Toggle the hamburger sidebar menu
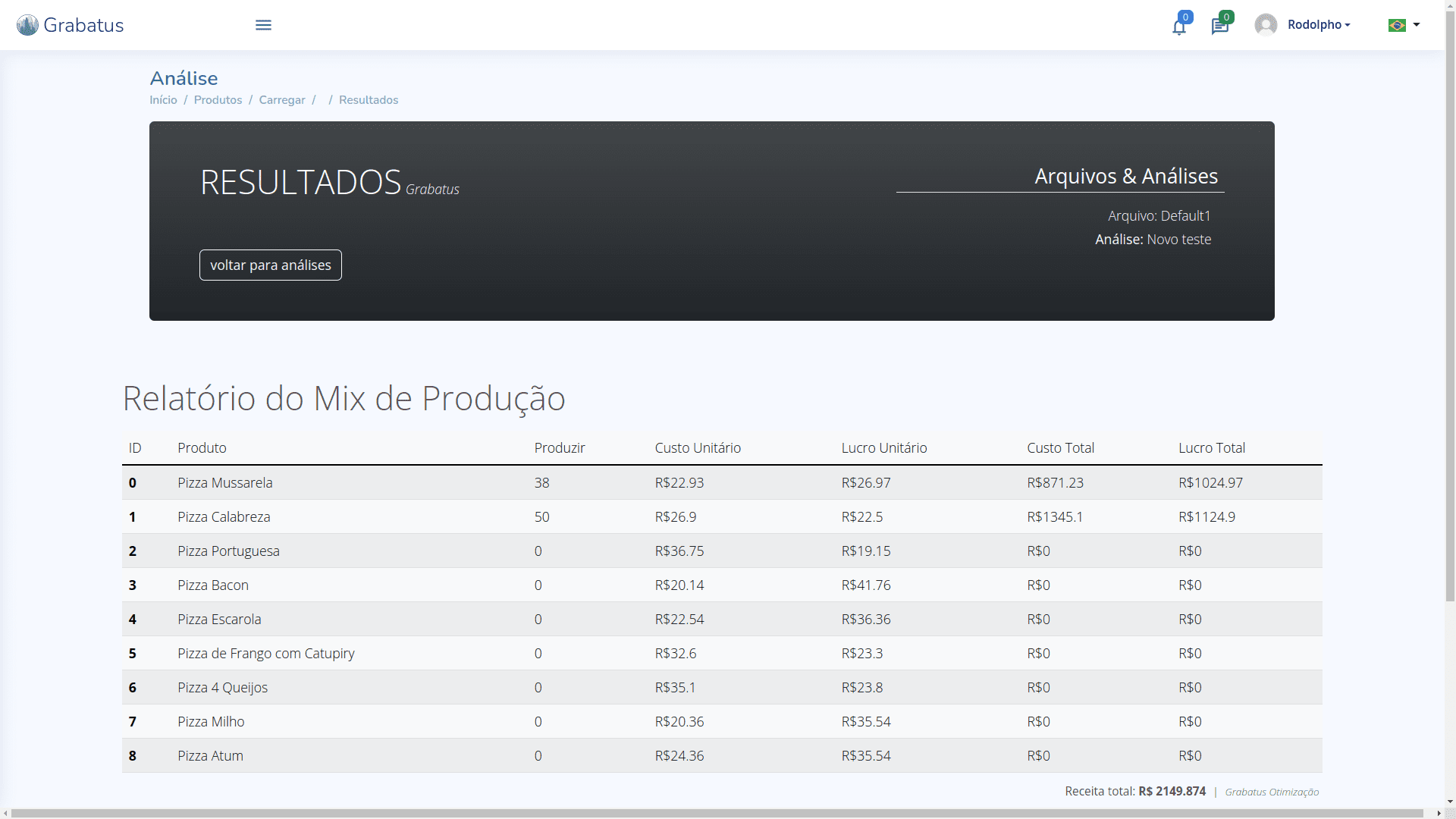This screenshot has height=819, width=1456. point(263,25)
